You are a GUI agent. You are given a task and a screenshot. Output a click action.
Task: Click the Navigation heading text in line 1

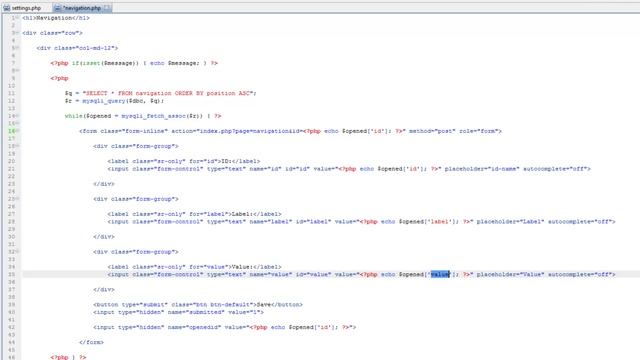54,18
